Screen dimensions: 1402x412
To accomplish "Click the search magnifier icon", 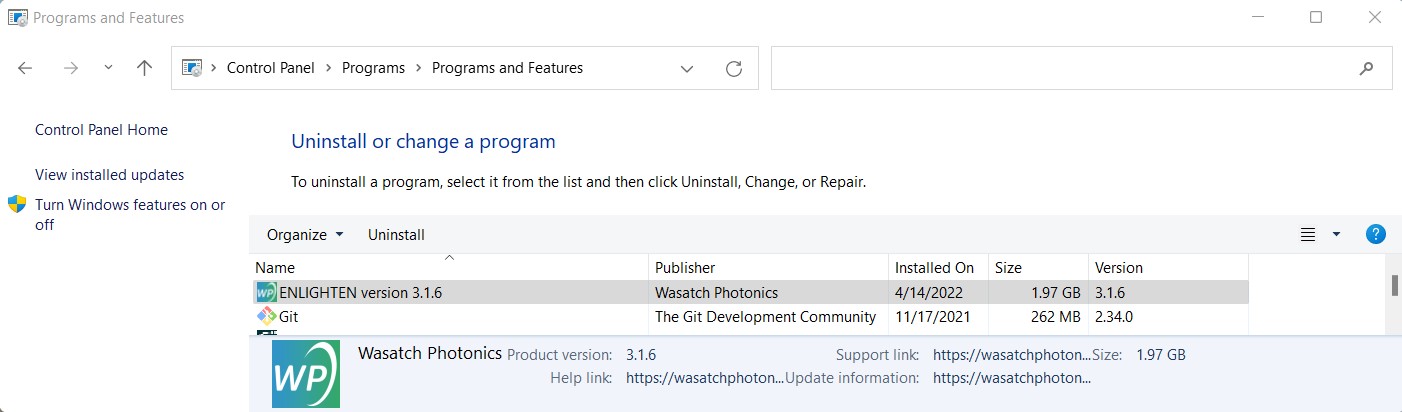I will 1367,68.
